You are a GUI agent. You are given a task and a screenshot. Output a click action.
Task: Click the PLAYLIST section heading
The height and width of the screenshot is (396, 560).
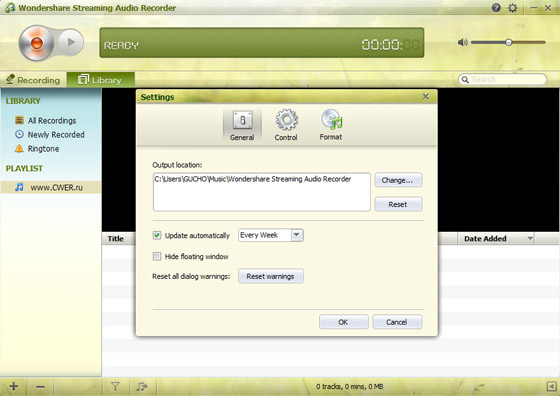[x=24, y=168]
